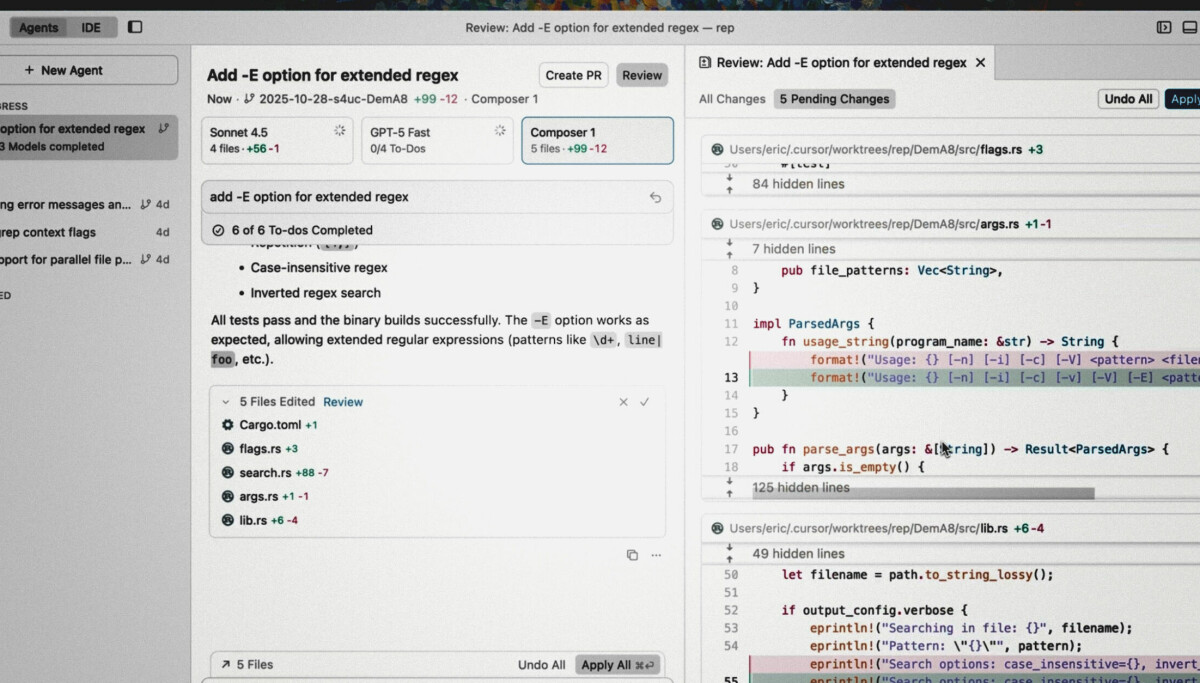Switch to the All Changes tab
This screenshot has width=1200, height=683.
[x=732, y=99]
